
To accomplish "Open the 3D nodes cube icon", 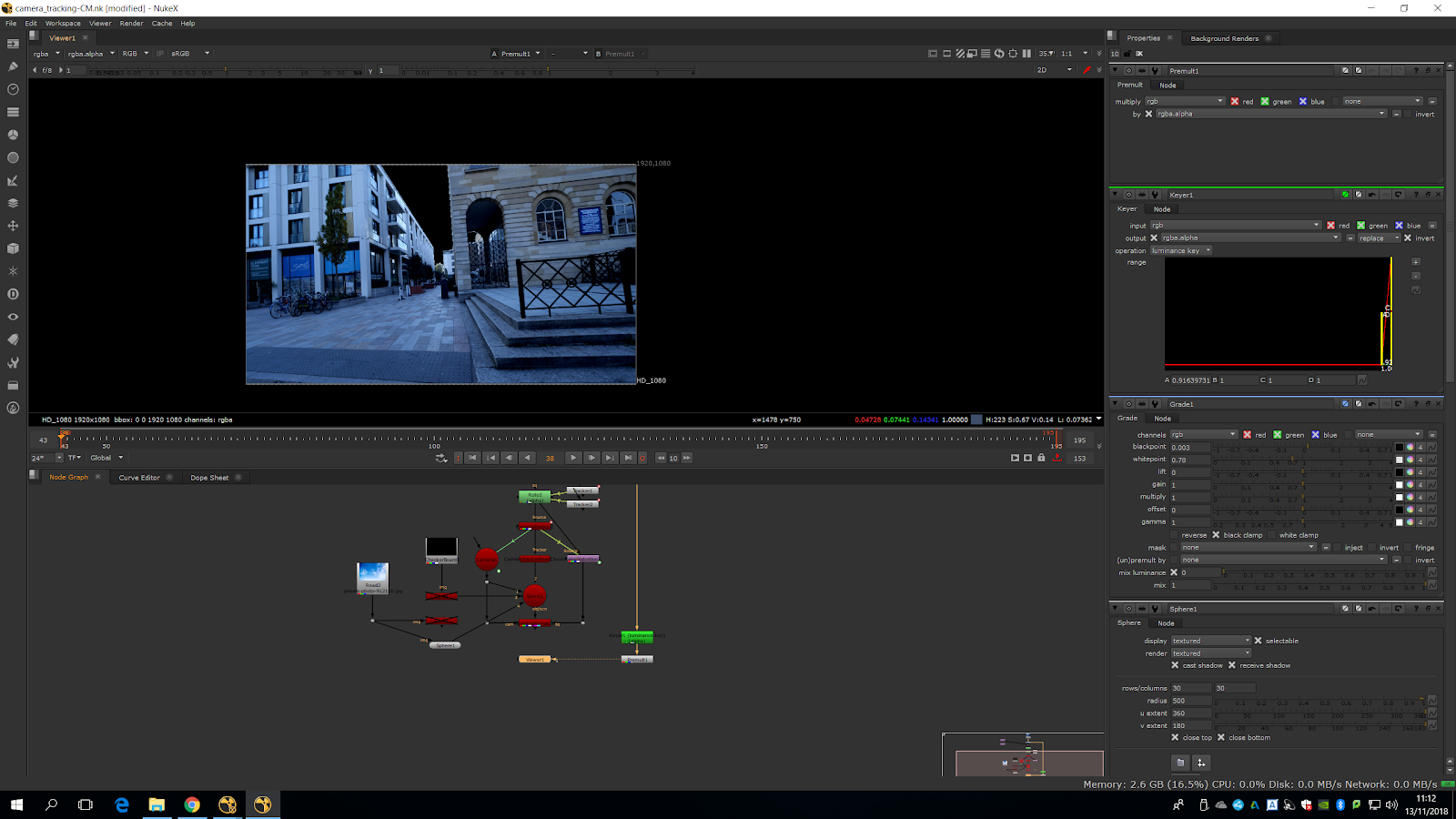I will point(13,248).
